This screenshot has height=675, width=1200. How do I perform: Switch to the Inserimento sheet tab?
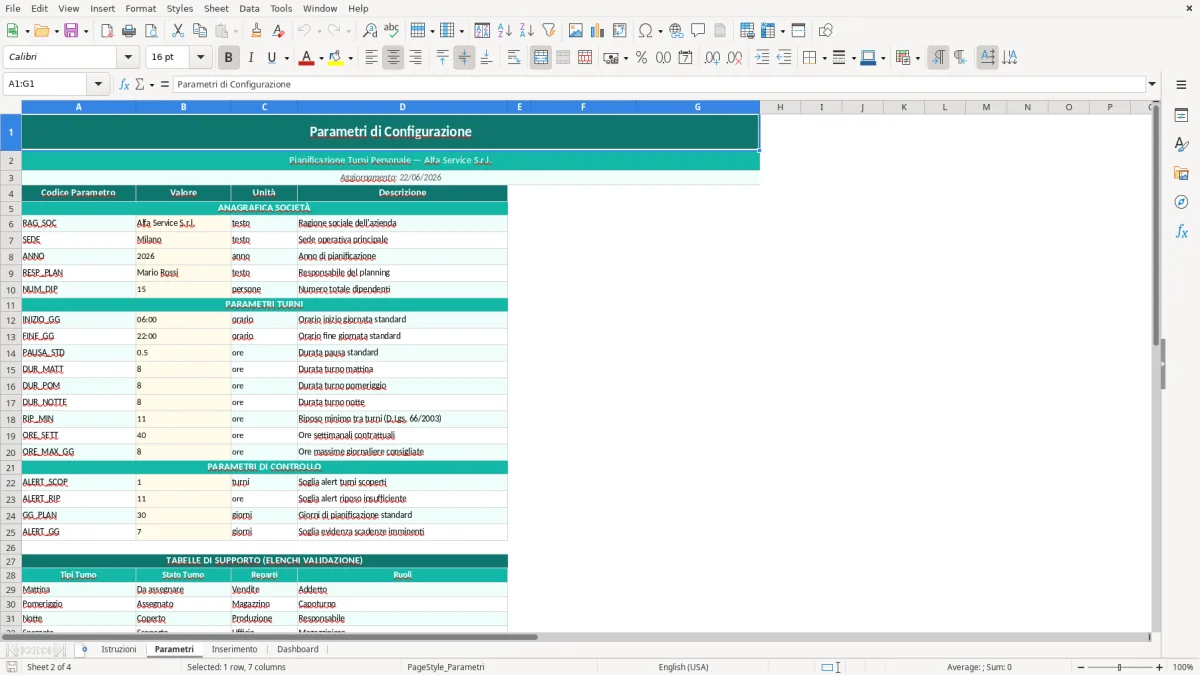pyautogui.click(x=234, y=649)
